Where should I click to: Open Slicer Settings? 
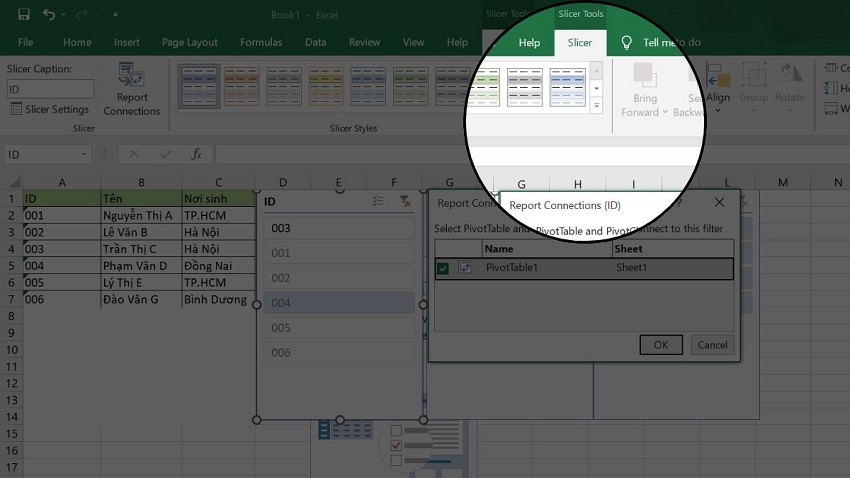click(49, 109)
